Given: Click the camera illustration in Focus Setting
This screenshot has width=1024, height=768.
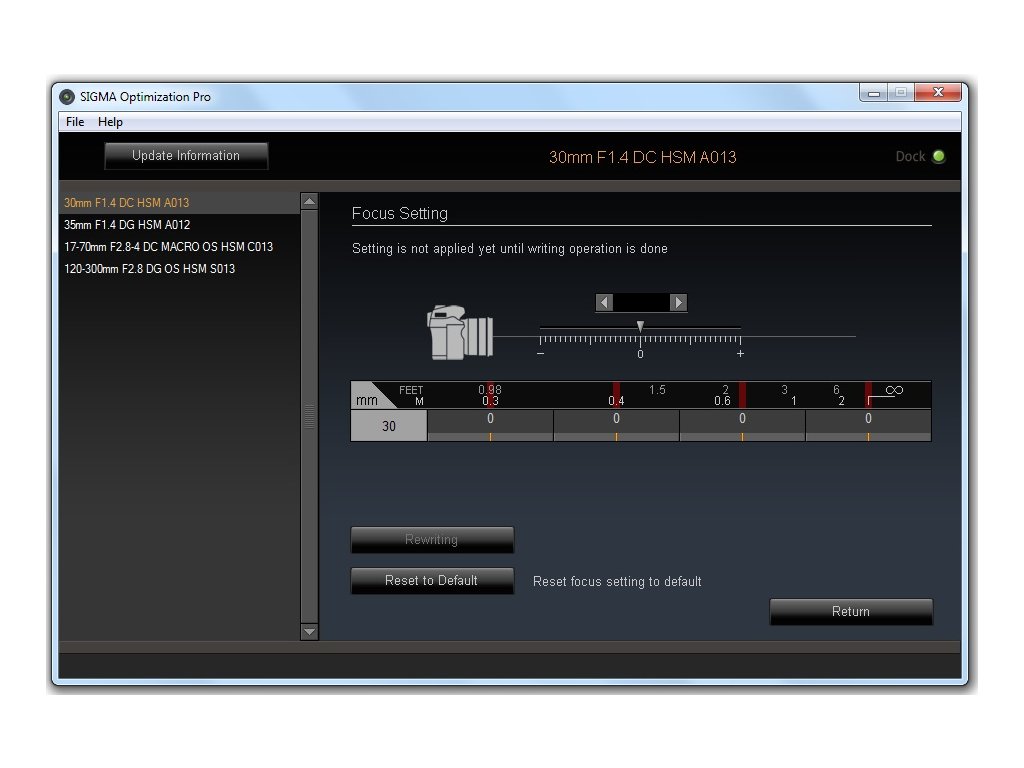Looking at the screenshot, I should (460, 332).
